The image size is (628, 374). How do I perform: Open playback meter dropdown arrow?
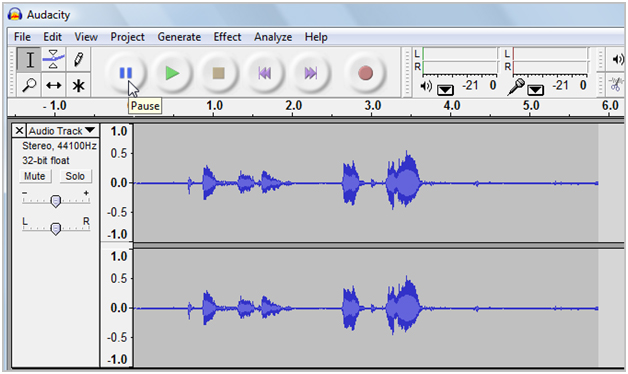445,89
